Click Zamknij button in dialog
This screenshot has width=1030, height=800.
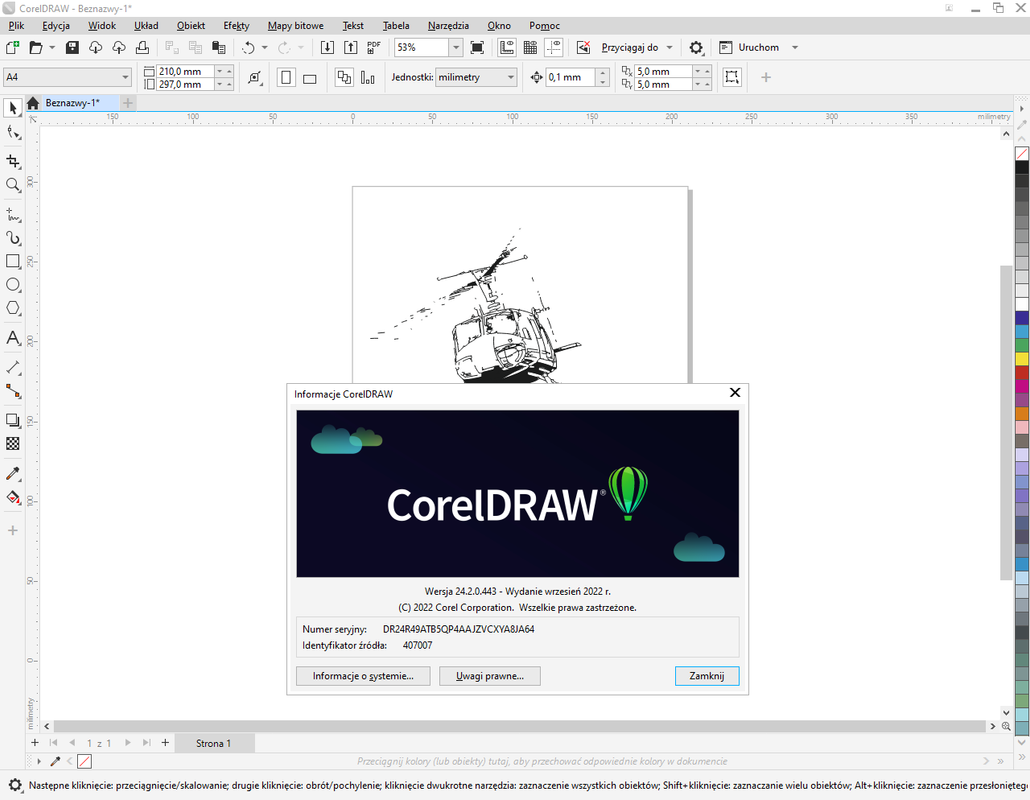click(707, 676)
